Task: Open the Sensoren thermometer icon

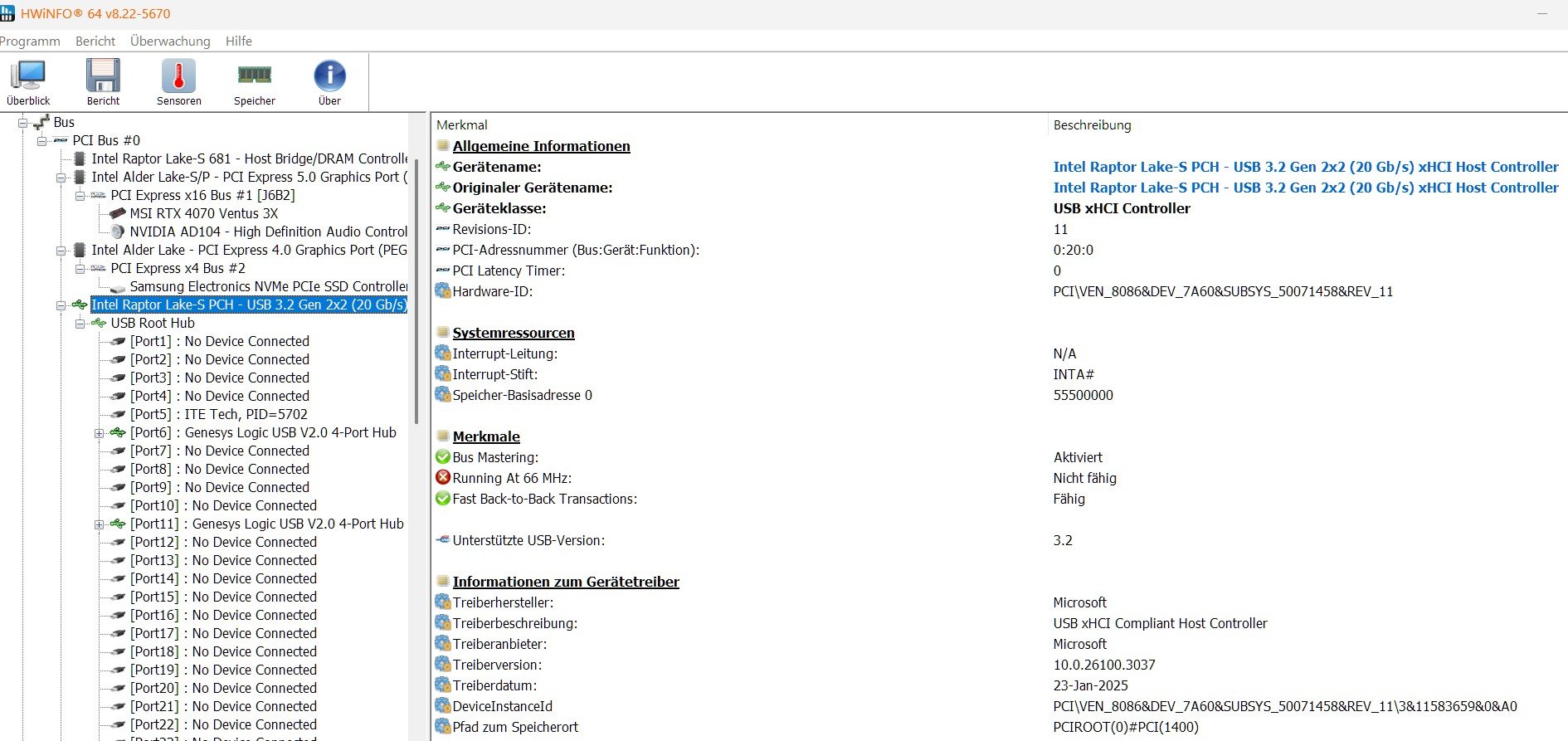Action: tap(178, 76)
